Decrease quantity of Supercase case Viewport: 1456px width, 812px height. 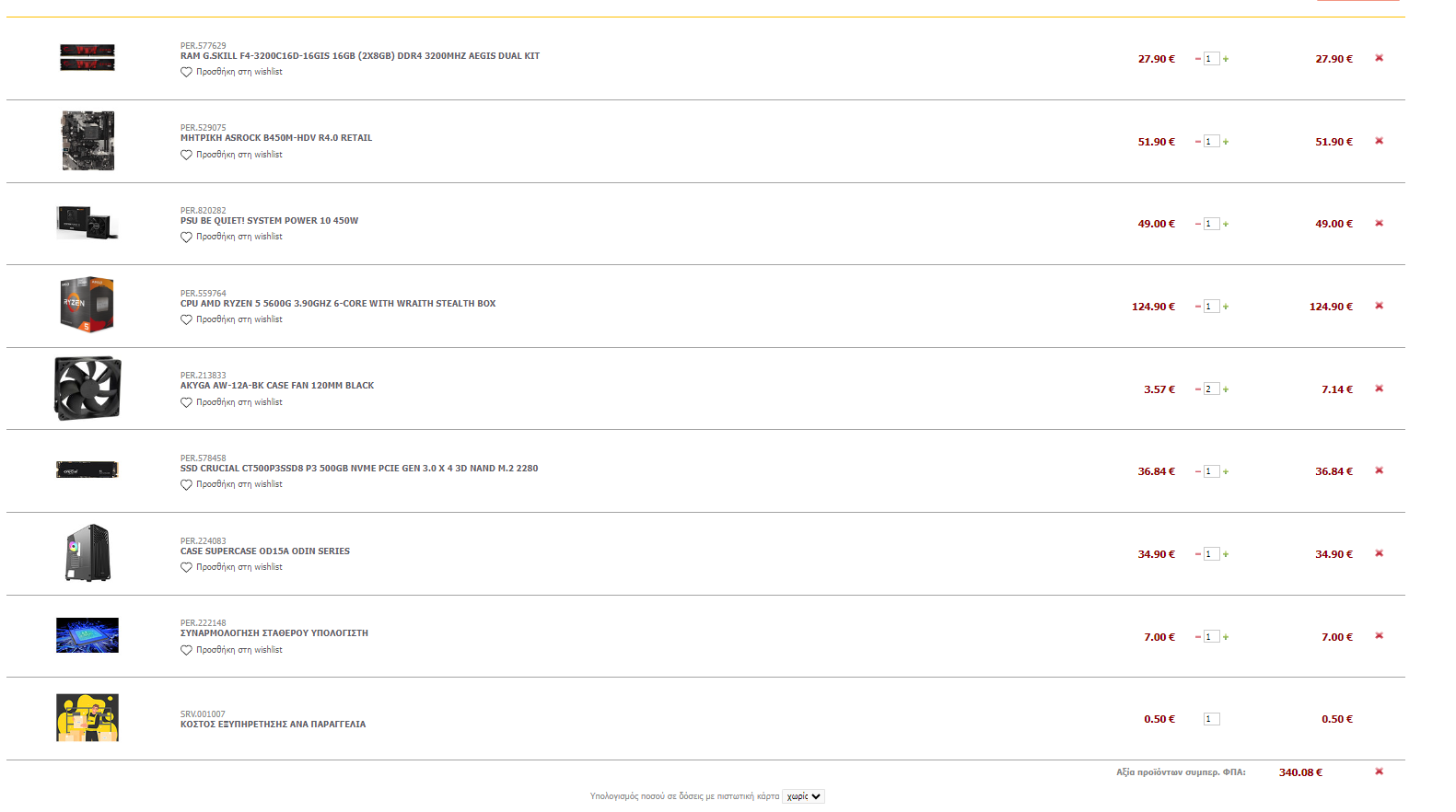click(1197, 554)
